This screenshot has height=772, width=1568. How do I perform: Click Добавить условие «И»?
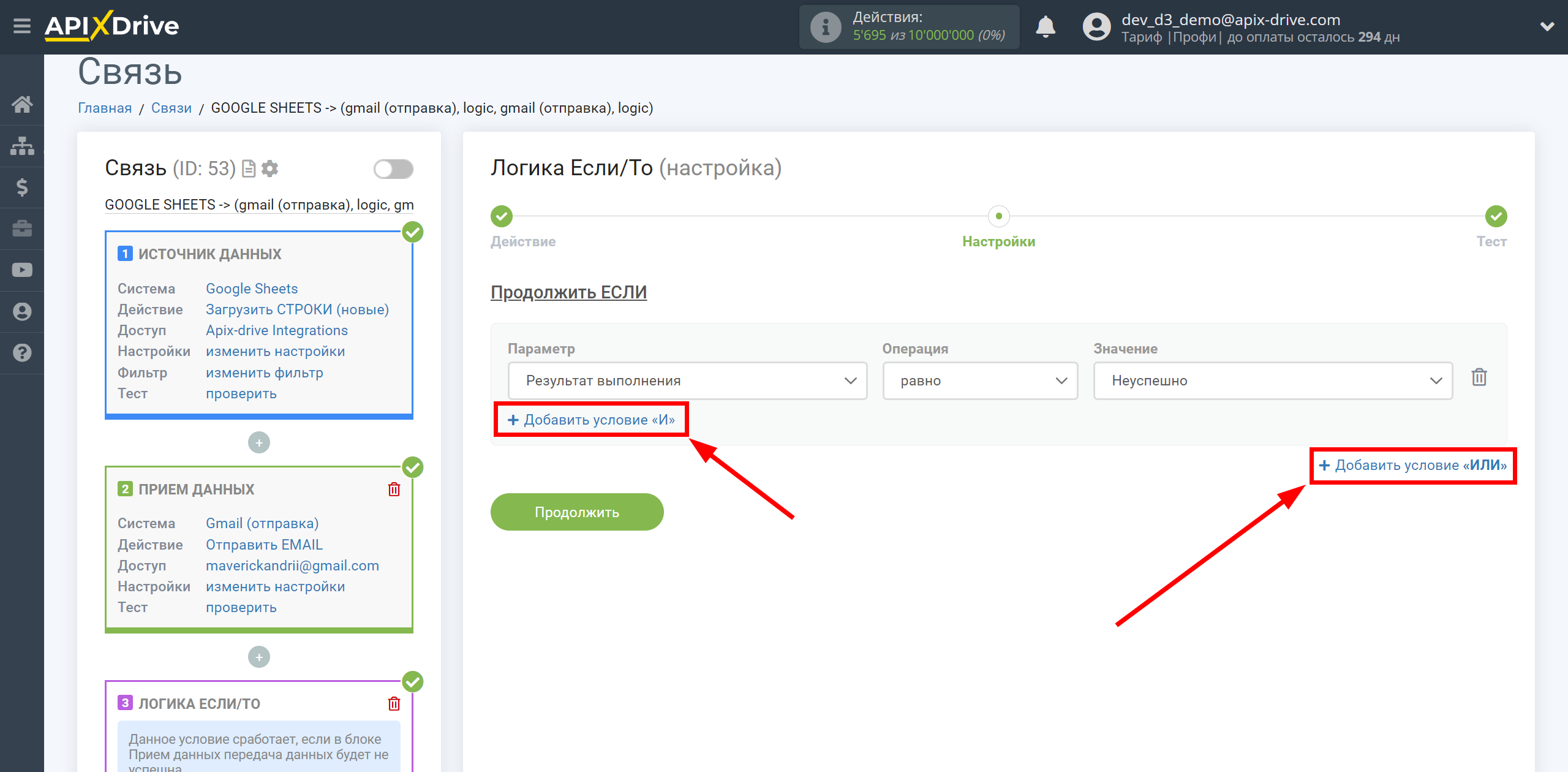592,420
